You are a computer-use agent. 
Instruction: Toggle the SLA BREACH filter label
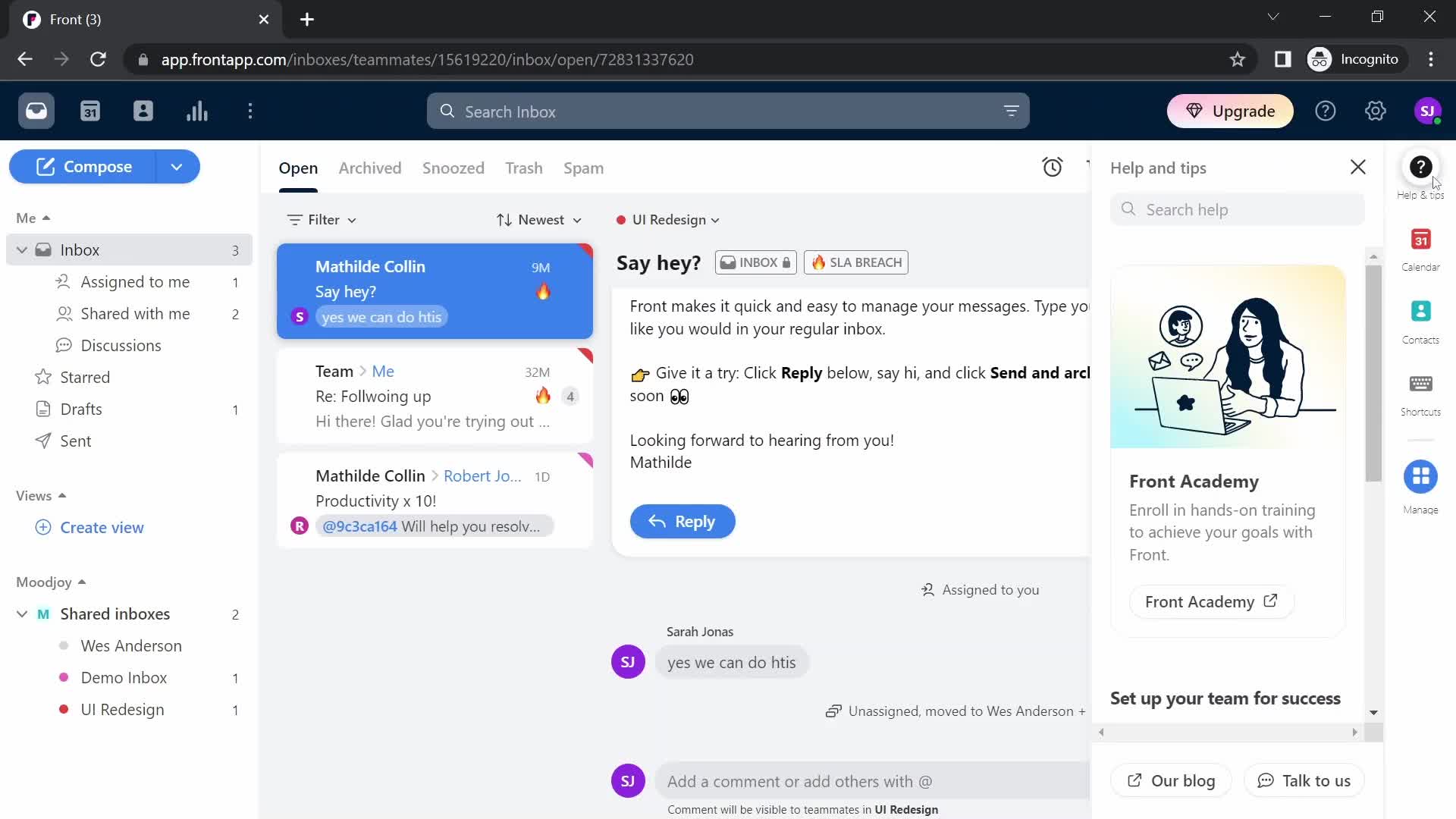point(855,262)
